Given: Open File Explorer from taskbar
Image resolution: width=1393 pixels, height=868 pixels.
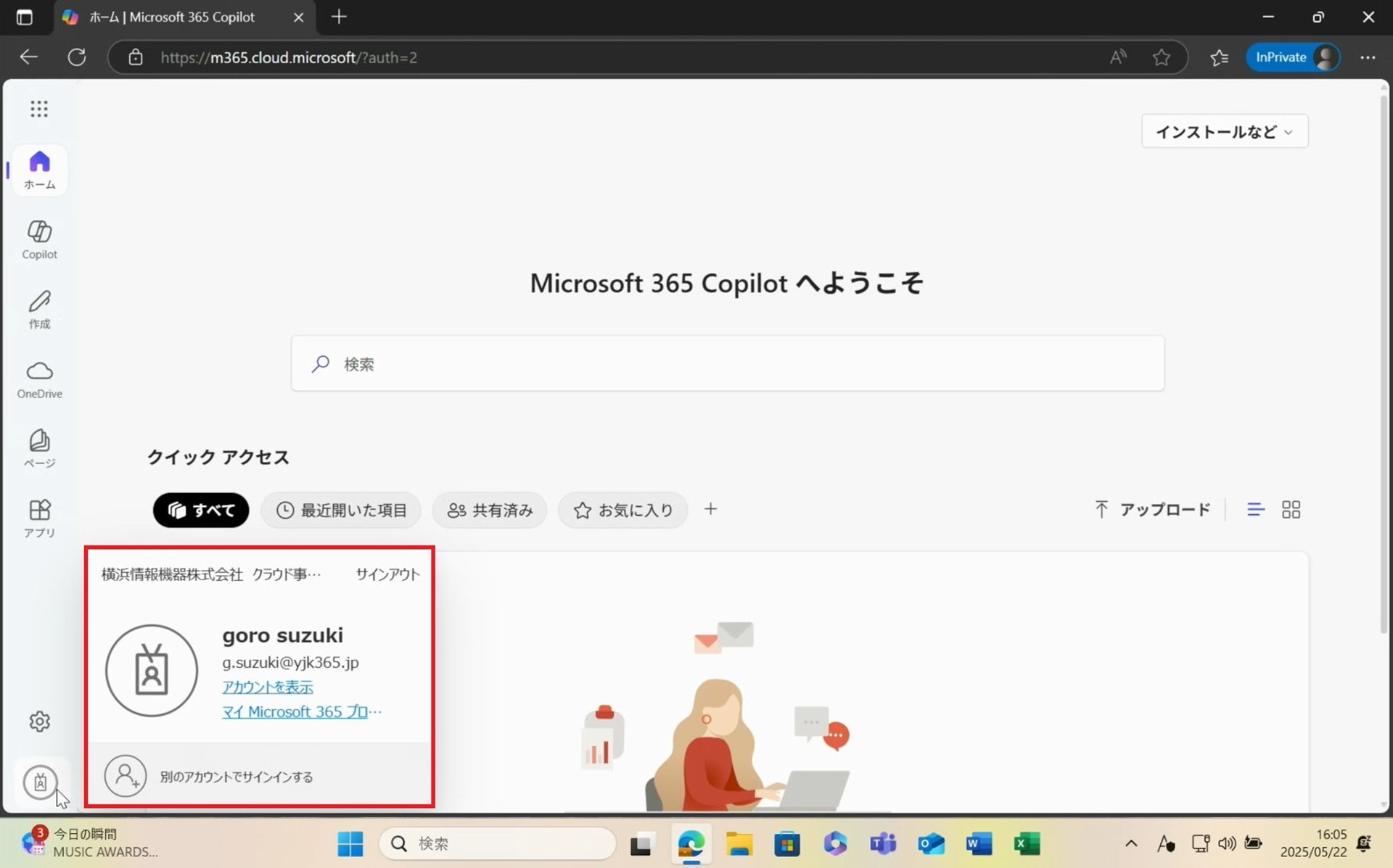Looking at the screenshot, I should (739, 843).
